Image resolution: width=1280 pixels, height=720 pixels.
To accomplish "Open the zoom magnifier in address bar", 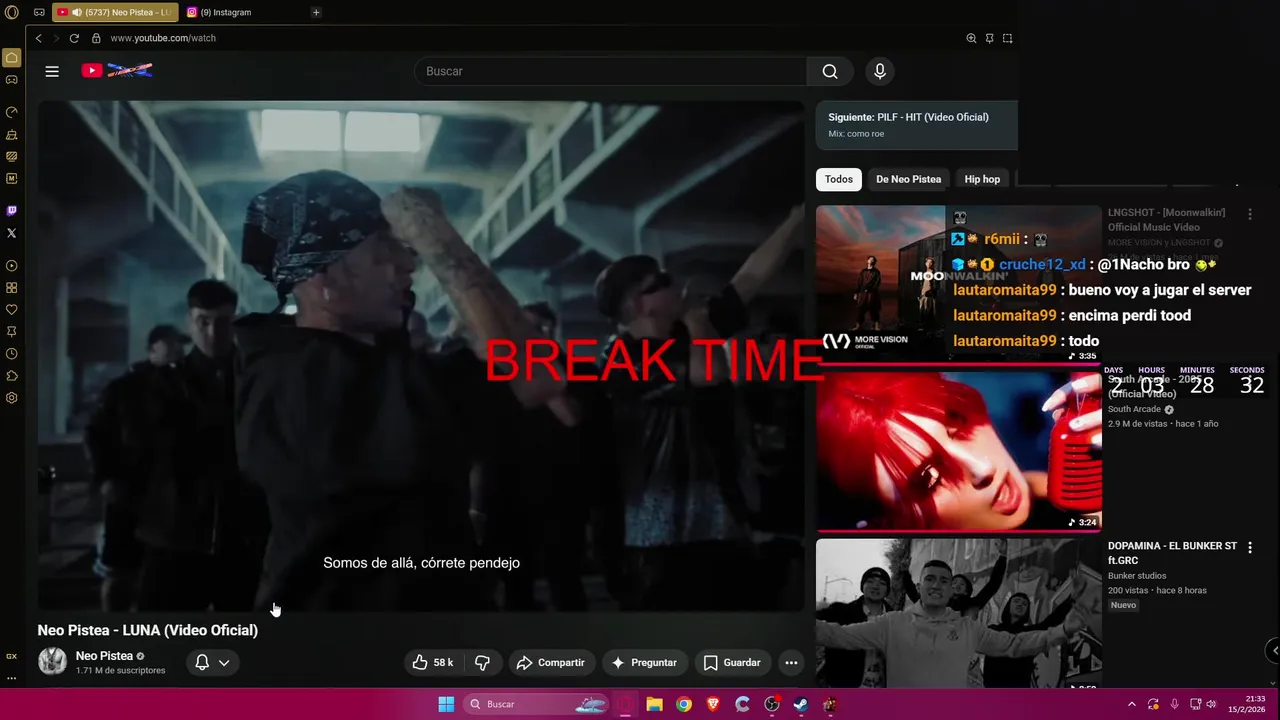I will pos(971,38).
